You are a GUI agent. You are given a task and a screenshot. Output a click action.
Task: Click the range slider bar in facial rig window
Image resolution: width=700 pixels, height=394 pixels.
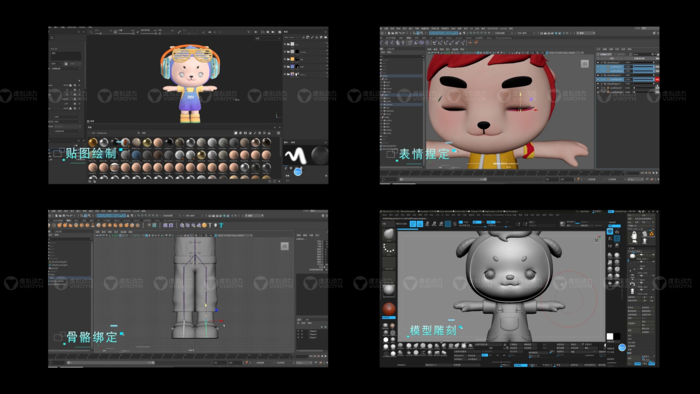443,179
